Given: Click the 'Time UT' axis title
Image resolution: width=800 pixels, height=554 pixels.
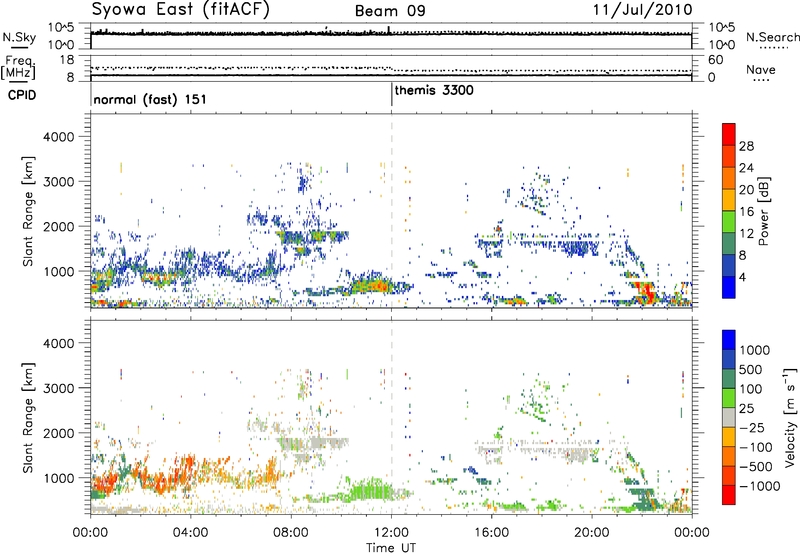Looking at the screenshot, I should 391,548.
